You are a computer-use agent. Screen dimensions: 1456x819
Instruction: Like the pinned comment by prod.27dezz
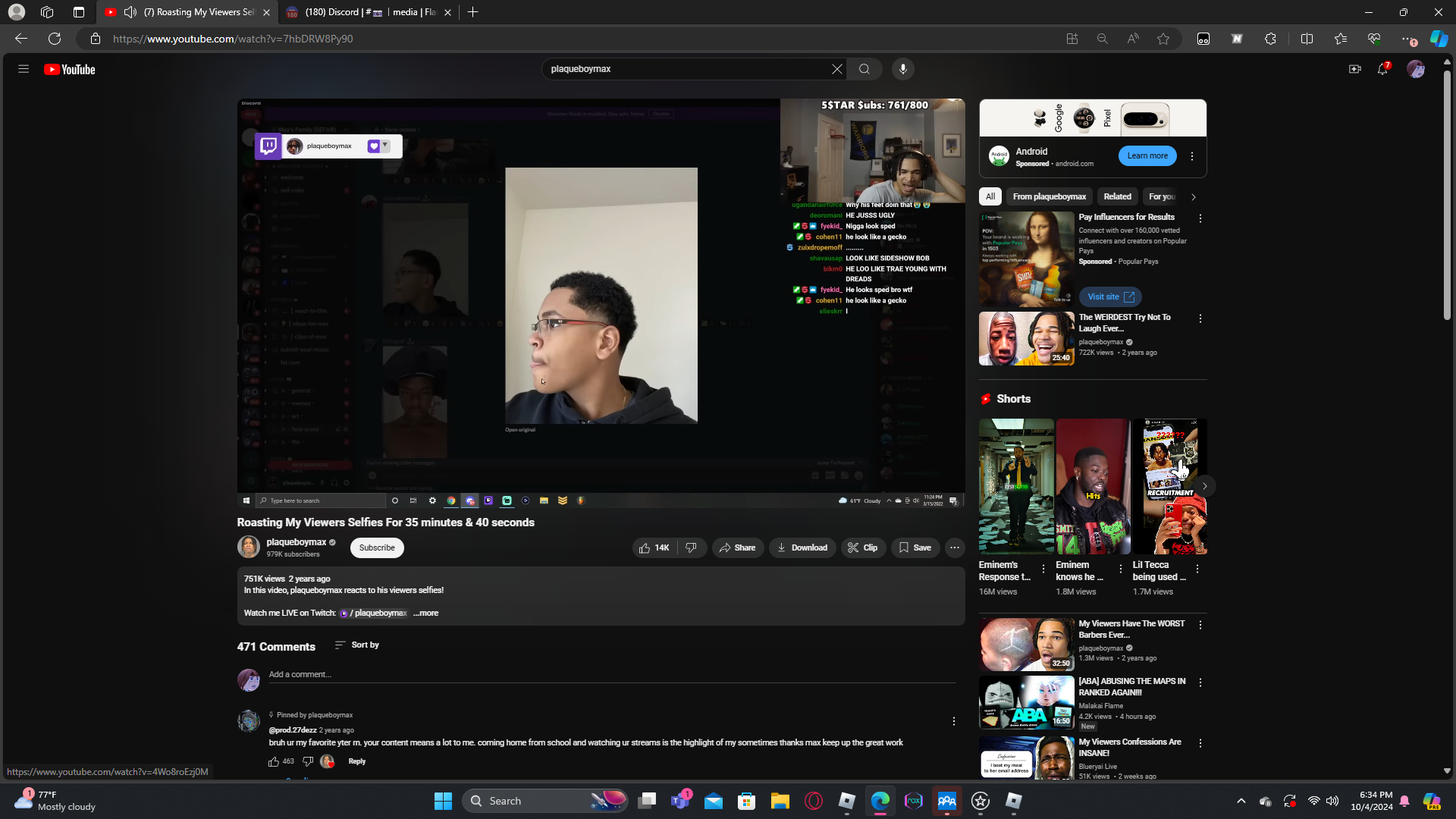273,761
